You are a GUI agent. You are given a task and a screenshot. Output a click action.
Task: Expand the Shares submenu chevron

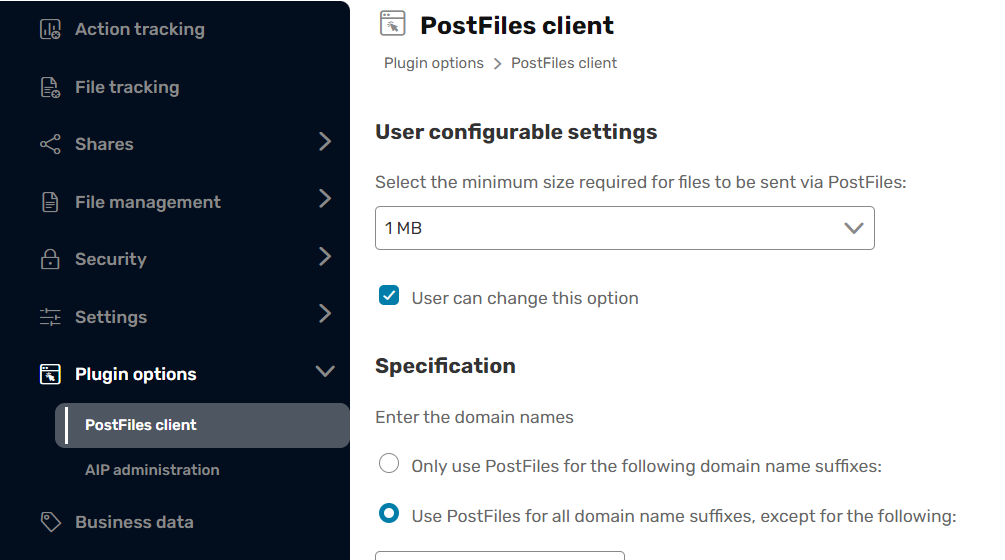(x=325, y=142)
